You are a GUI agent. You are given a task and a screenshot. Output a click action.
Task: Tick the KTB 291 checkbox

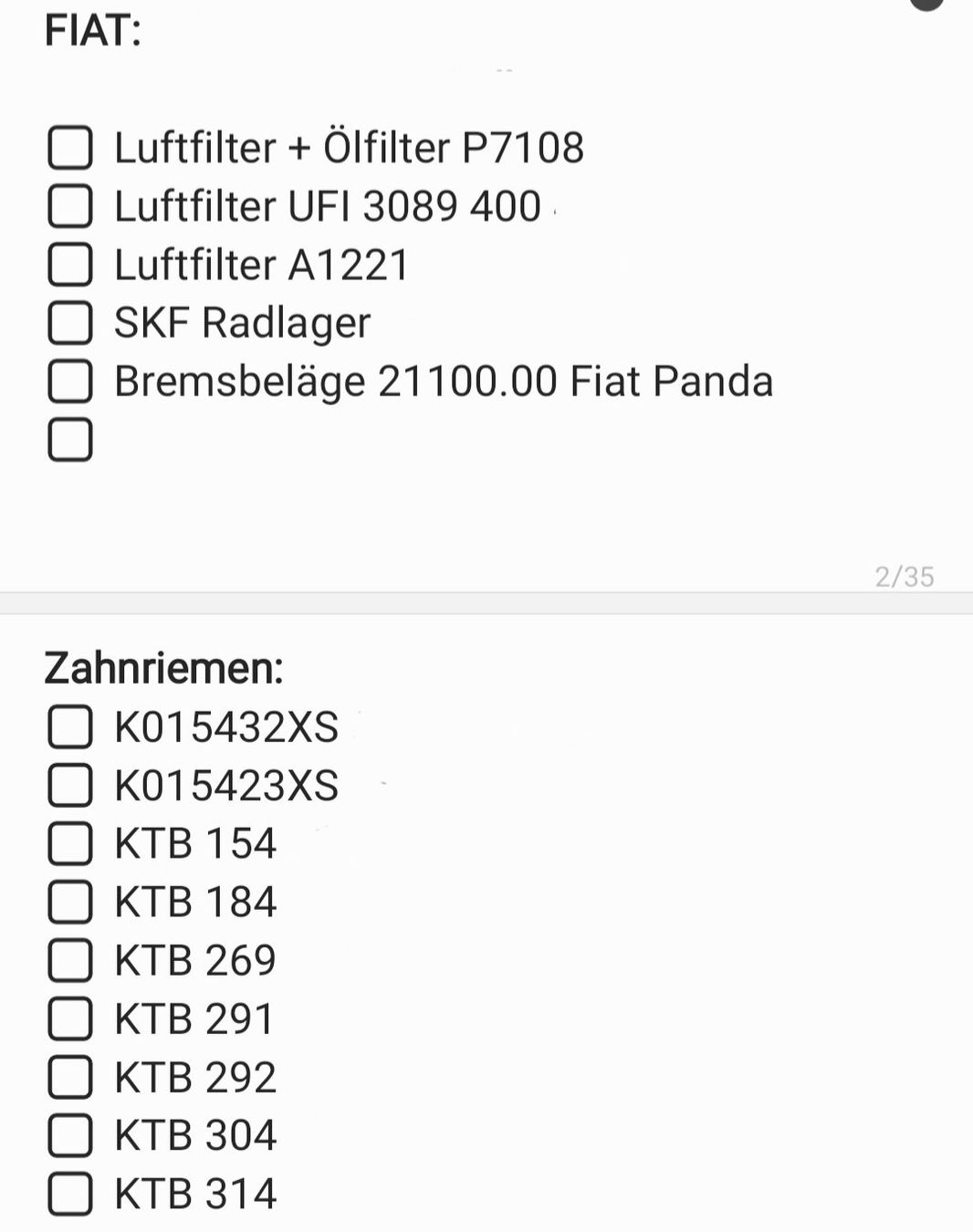click(x=70, y=1019)
